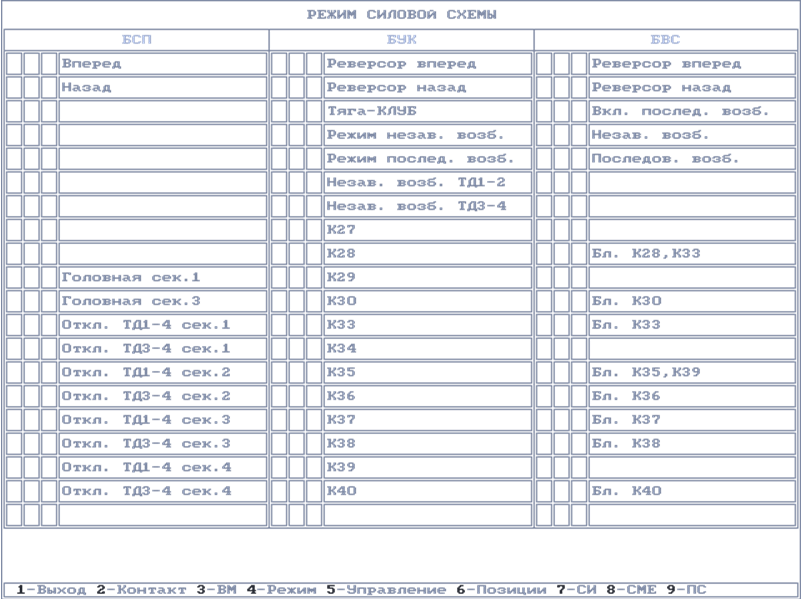Click the Бл. К37 cell
Image resolution: width=801 pixels, height=599 pixels.
(692, 420)
